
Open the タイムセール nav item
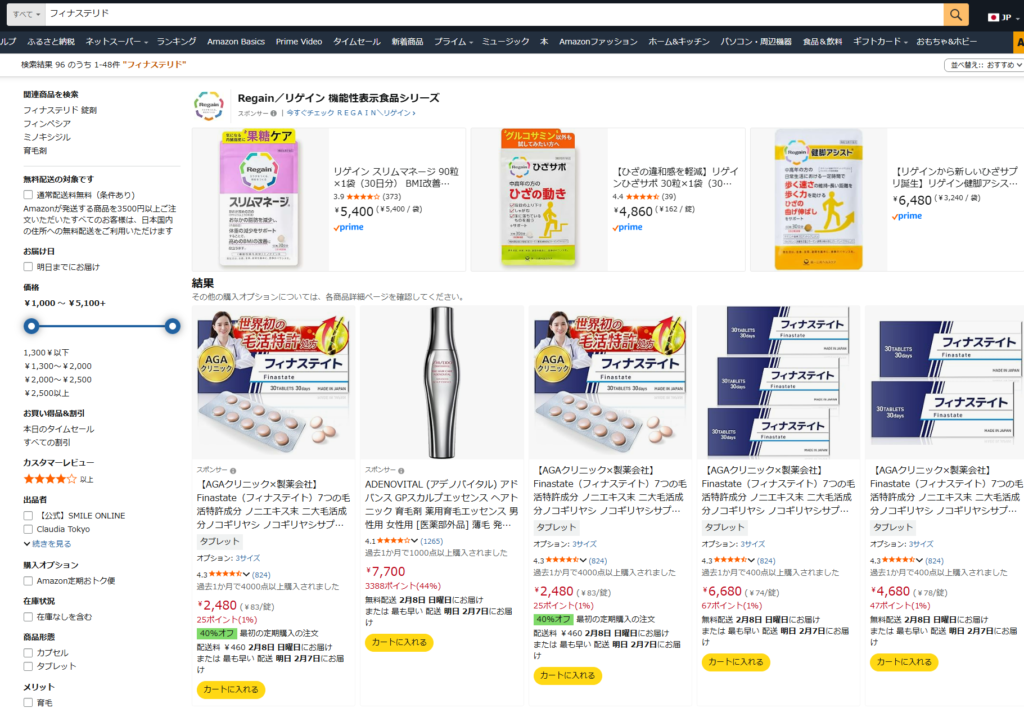357,41
